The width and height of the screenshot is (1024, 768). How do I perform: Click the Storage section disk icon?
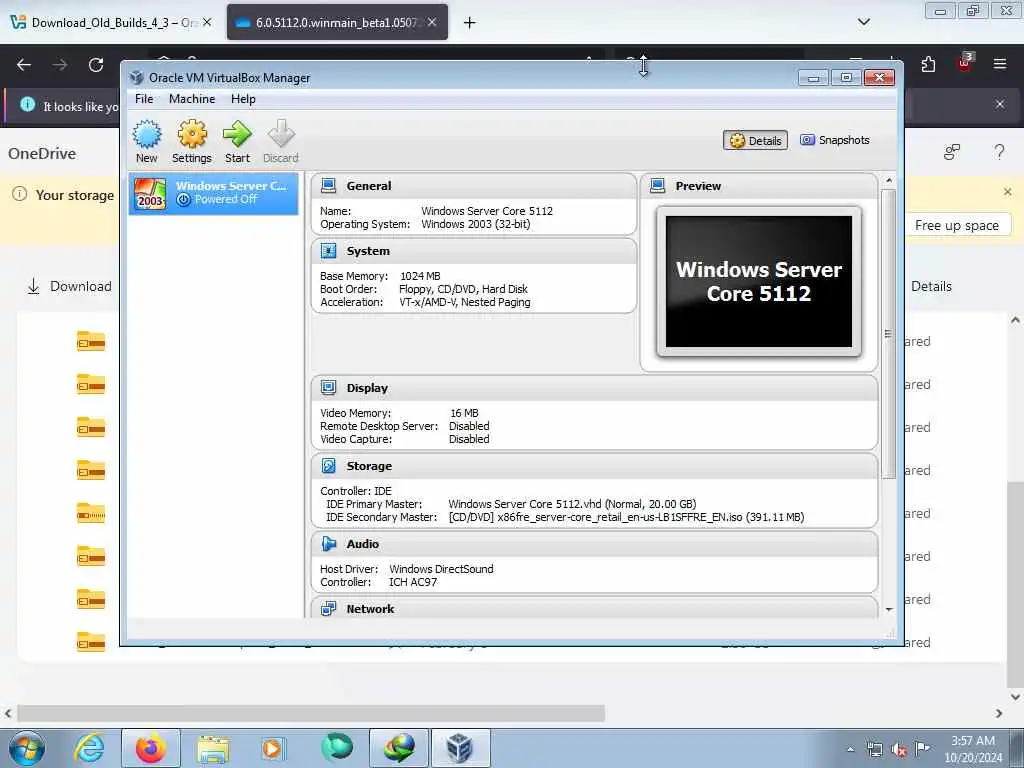click(328, 466)
